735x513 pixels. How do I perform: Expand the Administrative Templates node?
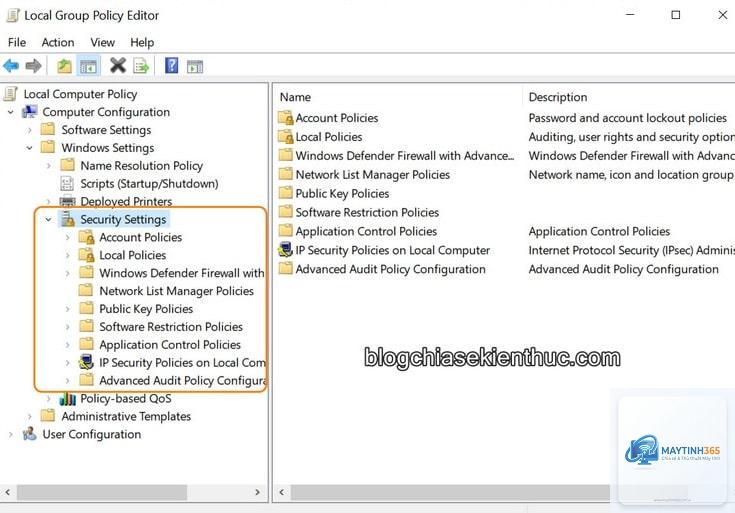point(30,416)
